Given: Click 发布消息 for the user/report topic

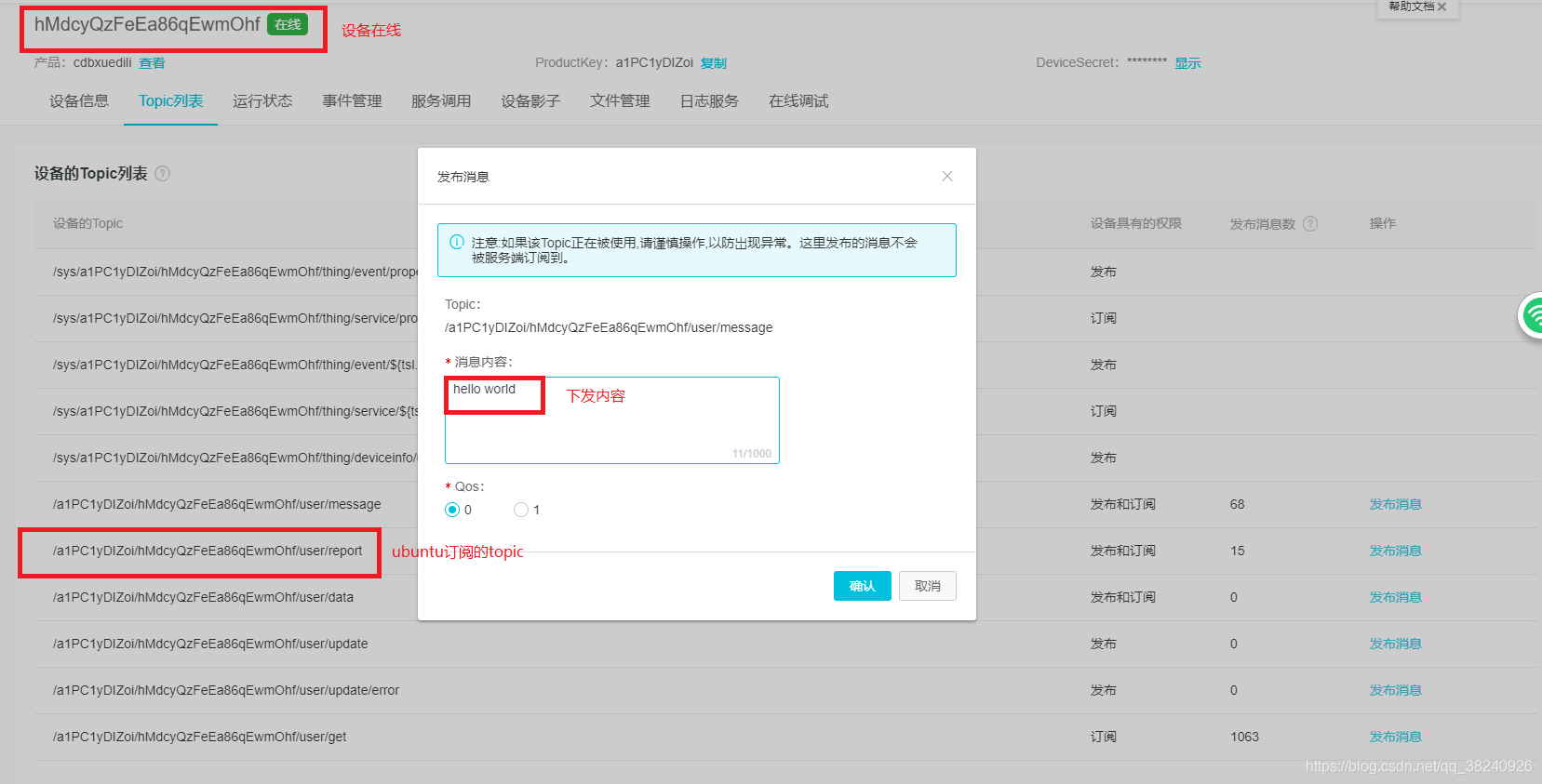Looking at the screenshot, I should pos(1395,551).
